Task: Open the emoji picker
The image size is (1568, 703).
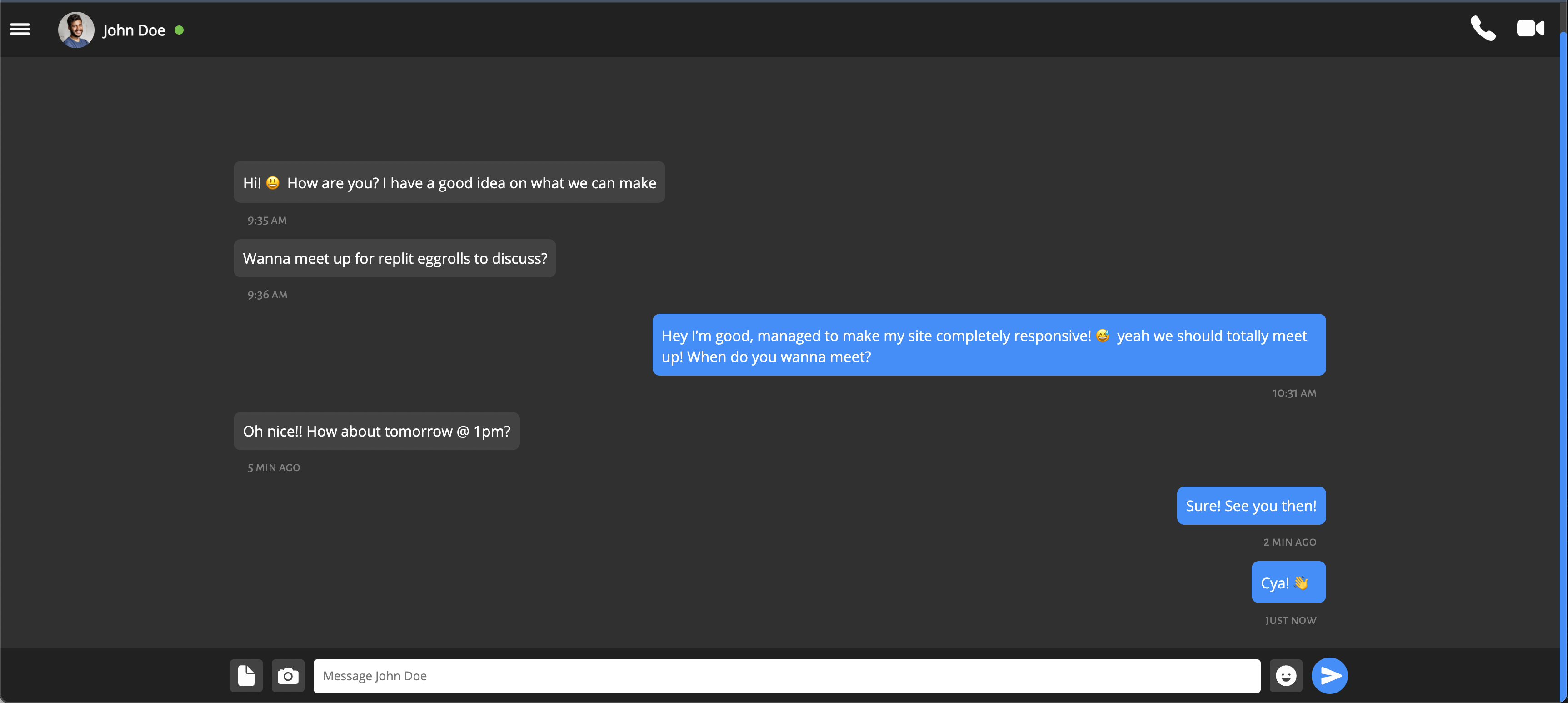Action: (x=1286, y=676)
